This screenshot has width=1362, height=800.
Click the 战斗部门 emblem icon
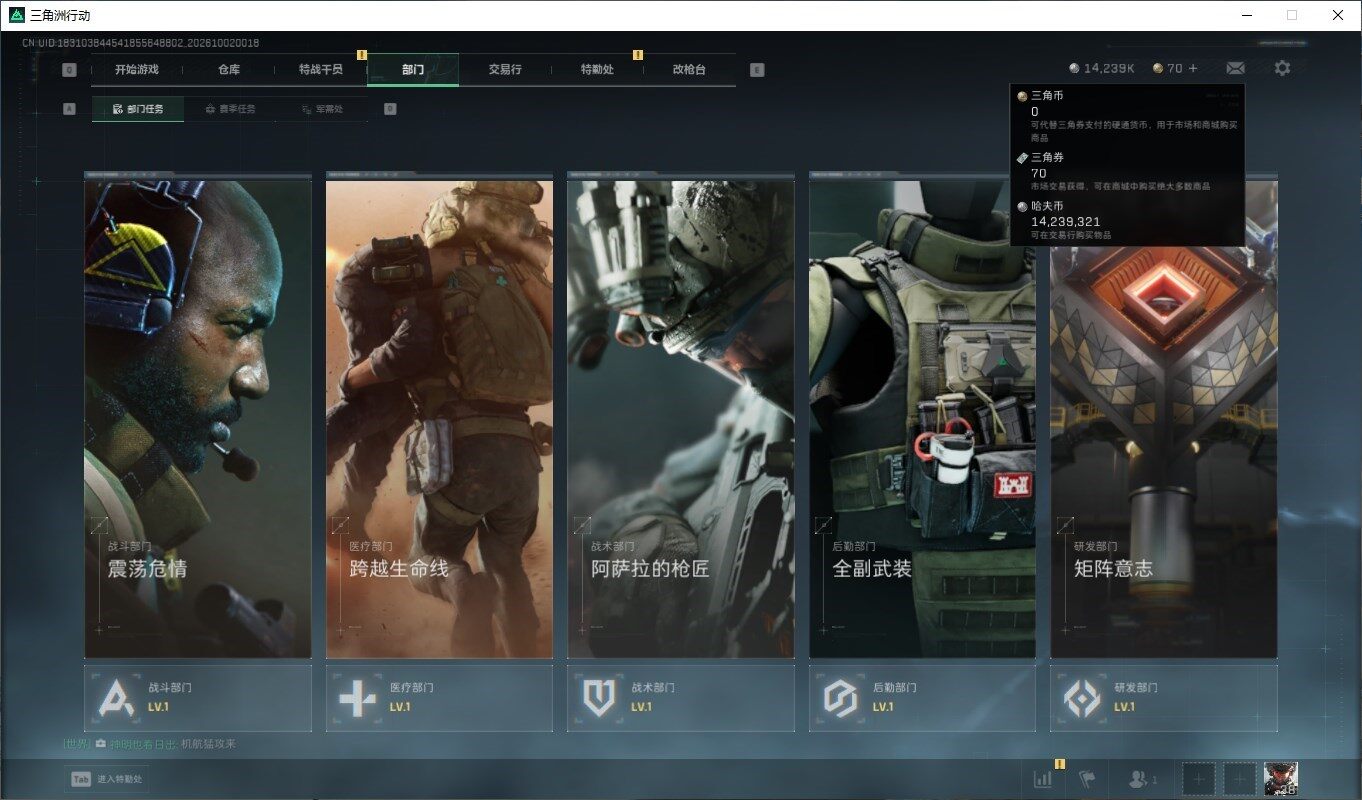point(116,698)
